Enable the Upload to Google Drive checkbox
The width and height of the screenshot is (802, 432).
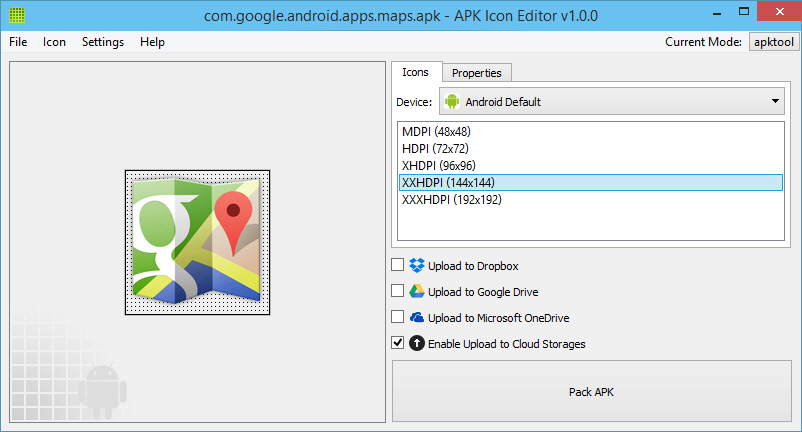[x=397, y=291]
